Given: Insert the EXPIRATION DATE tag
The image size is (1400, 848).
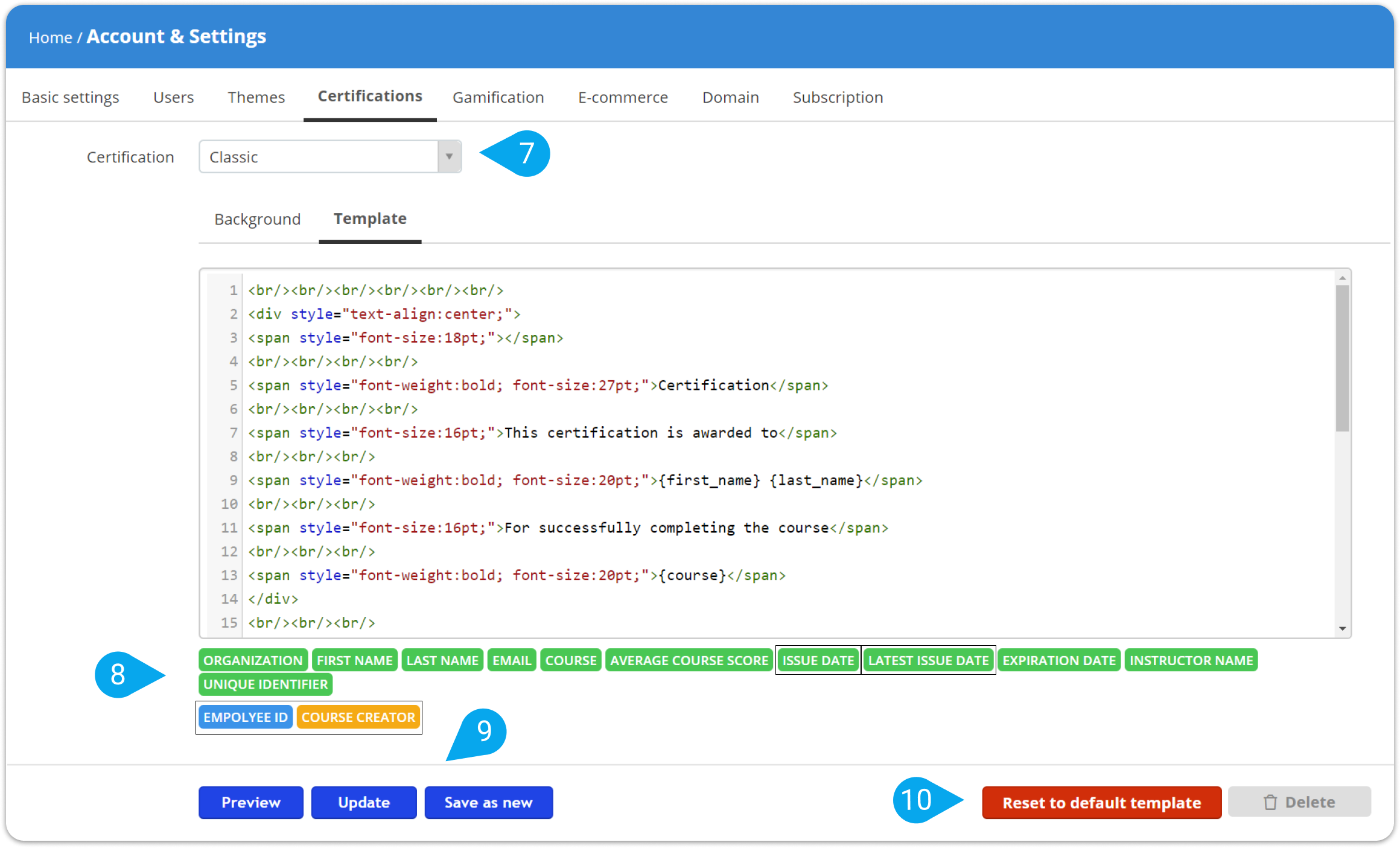Looking at the screenshot, I should tap(1059, 660).
